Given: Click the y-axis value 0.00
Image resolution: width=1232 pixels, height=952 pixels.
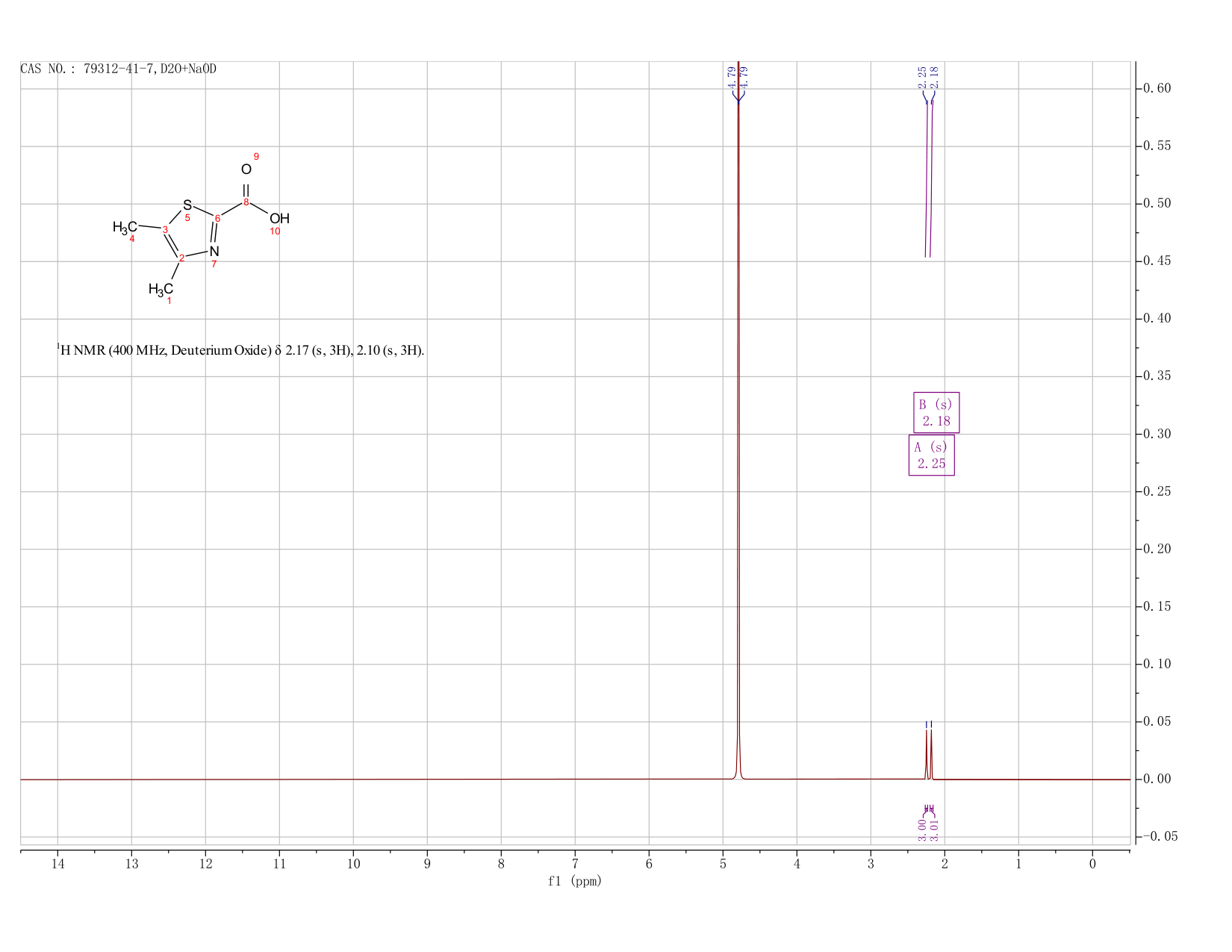Looking at the screenshot, I should [1157, 780].
